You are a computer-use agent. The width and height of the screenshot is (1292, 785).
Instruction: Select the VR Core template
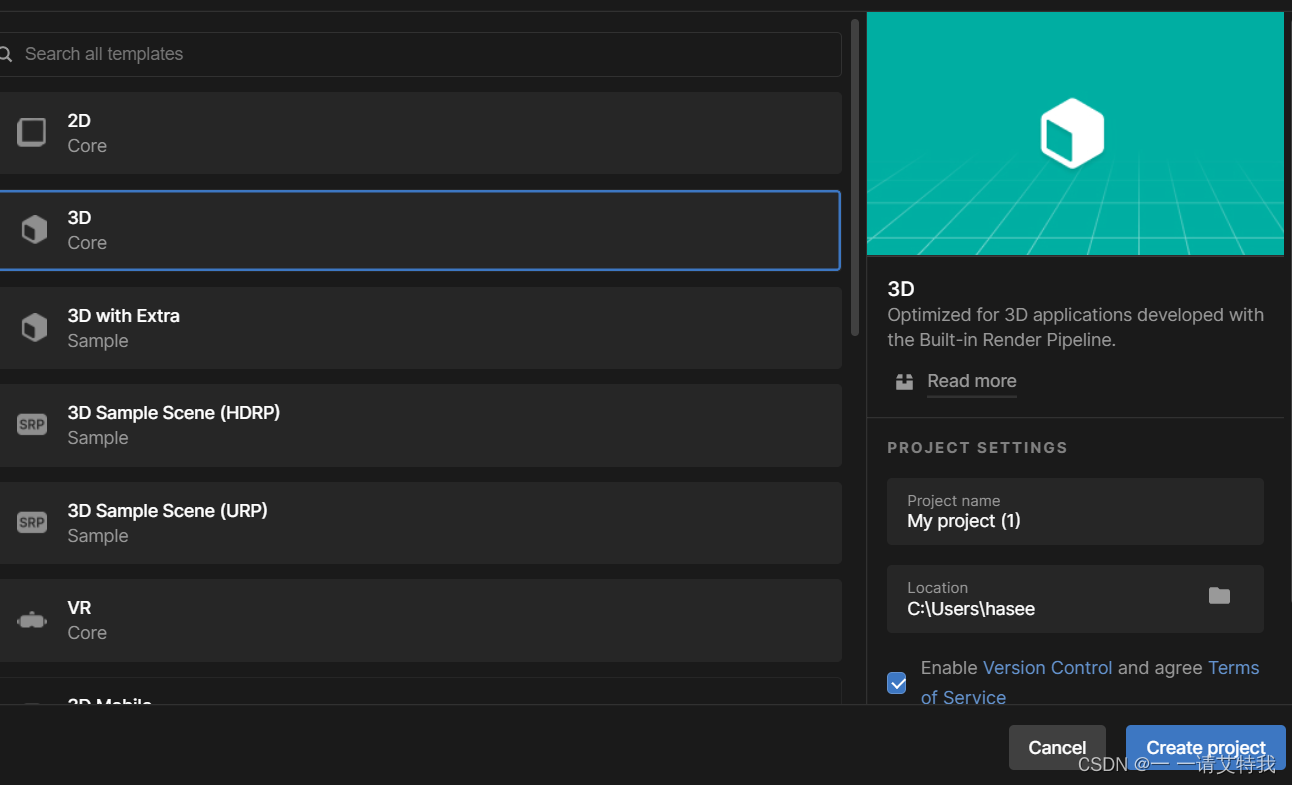420,620
